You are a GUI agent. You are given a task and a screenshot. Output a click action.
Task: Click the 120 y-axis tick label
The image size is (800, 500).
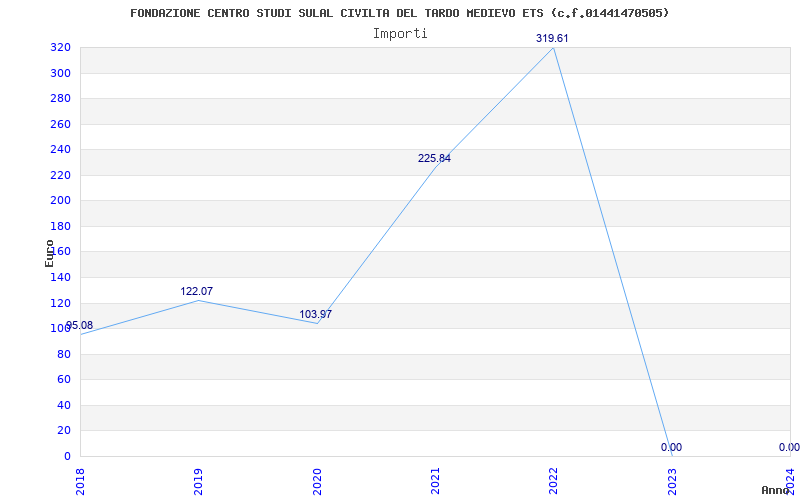point(60,304)
